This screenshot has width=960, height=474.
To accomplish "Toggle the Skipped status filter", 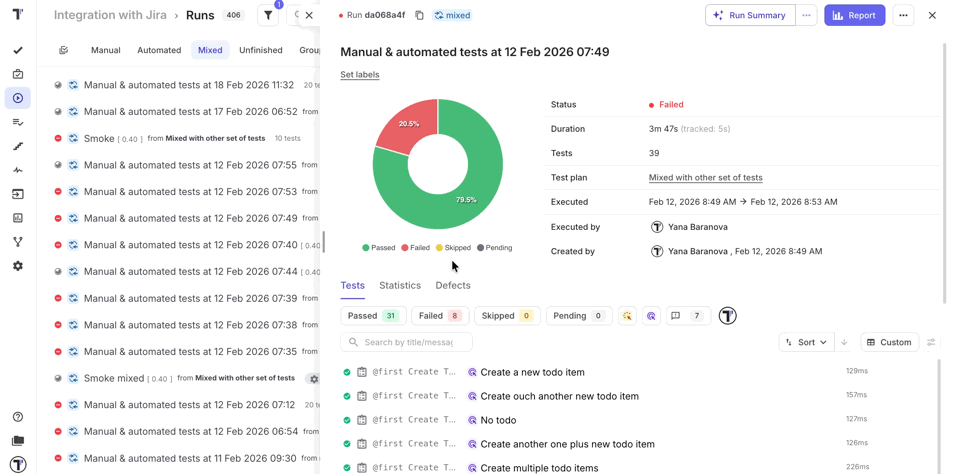I will click(507, 316).
